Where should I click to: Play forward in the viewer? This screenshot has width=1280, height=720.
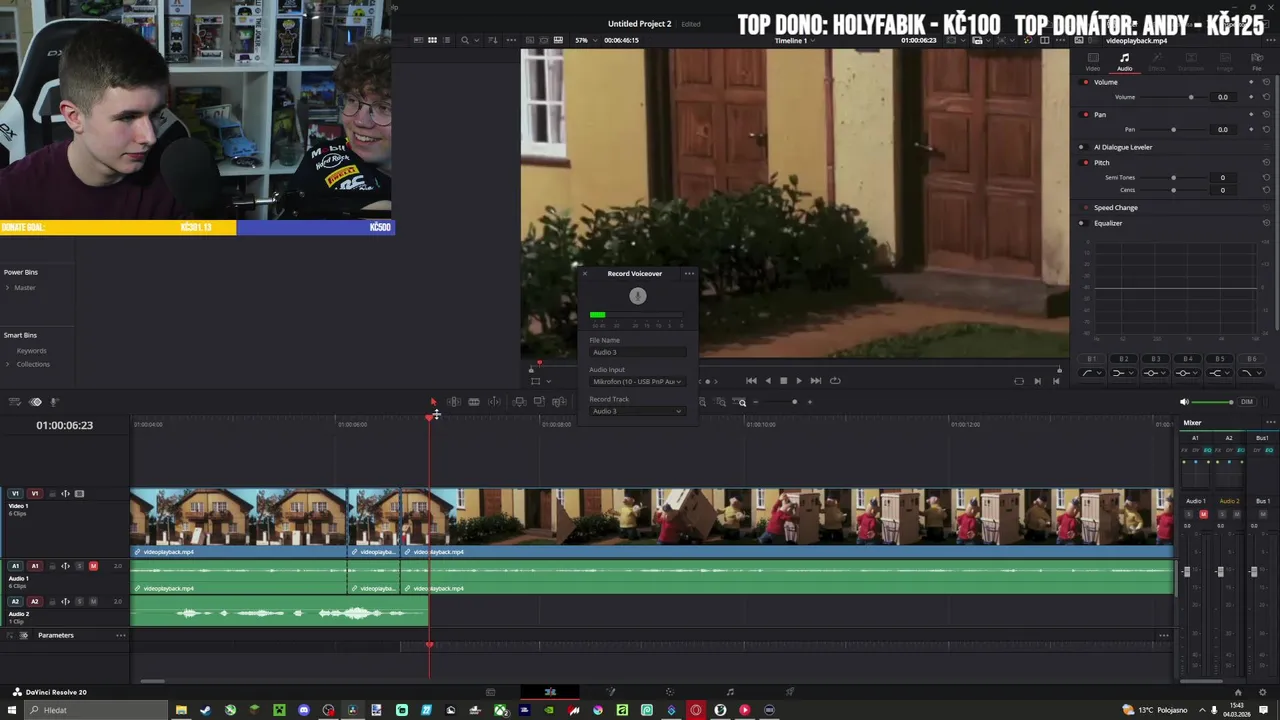tap(798, 380)
